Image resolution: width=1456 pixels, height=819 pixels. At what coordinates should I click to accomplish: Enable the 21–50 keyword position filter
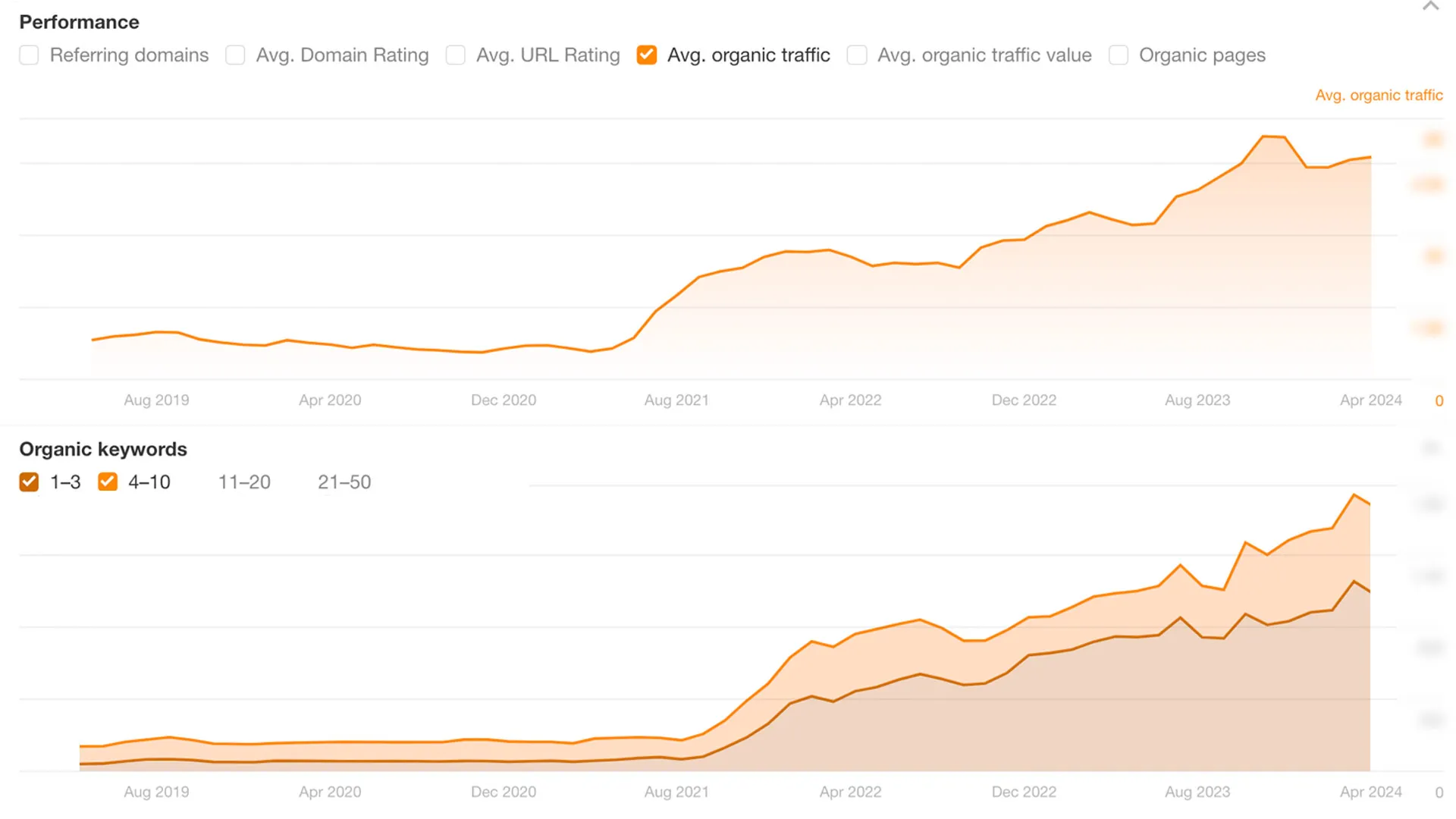point(344,482)
